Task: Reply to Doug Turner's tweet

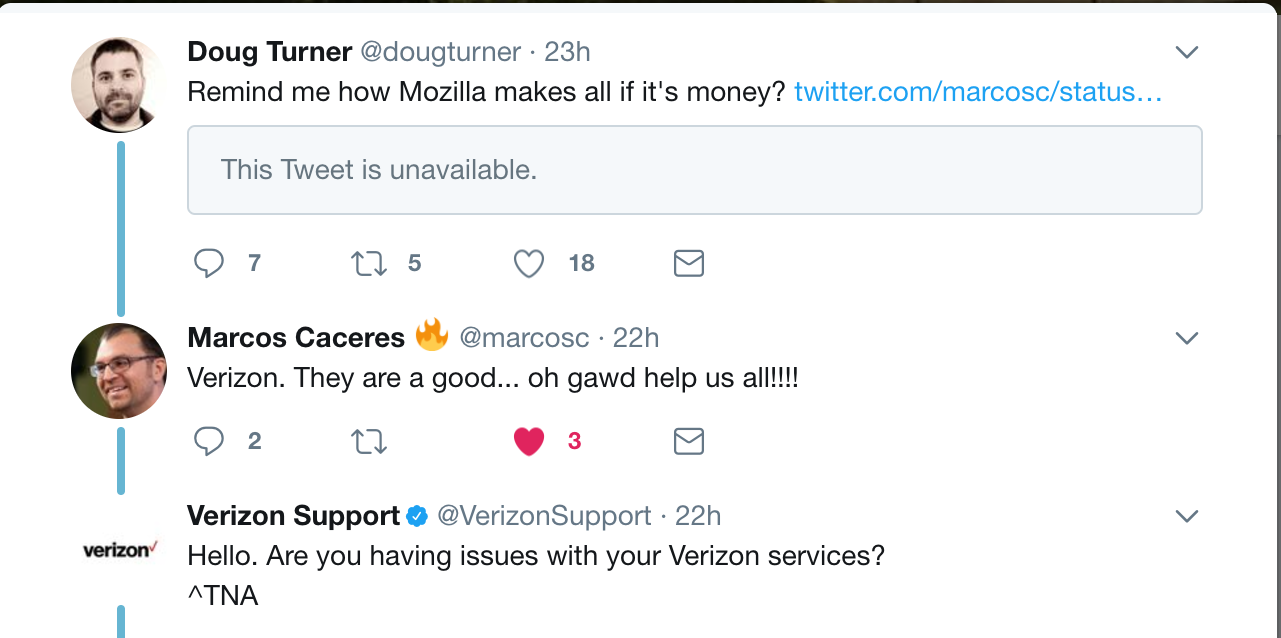Action: point(208,263)
